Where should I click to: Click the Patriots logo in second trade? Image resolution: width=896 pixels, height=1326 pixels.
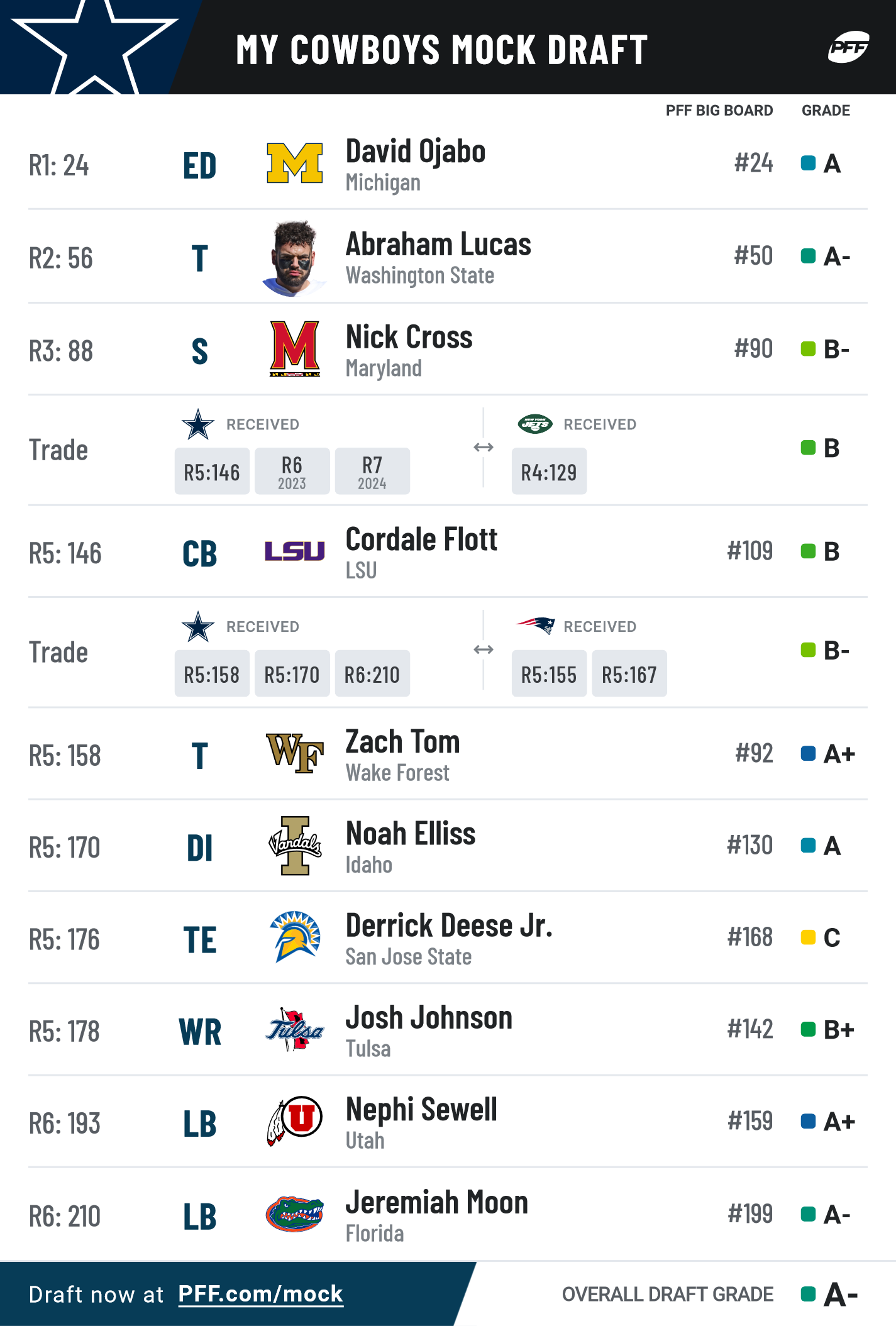point(535,626)
